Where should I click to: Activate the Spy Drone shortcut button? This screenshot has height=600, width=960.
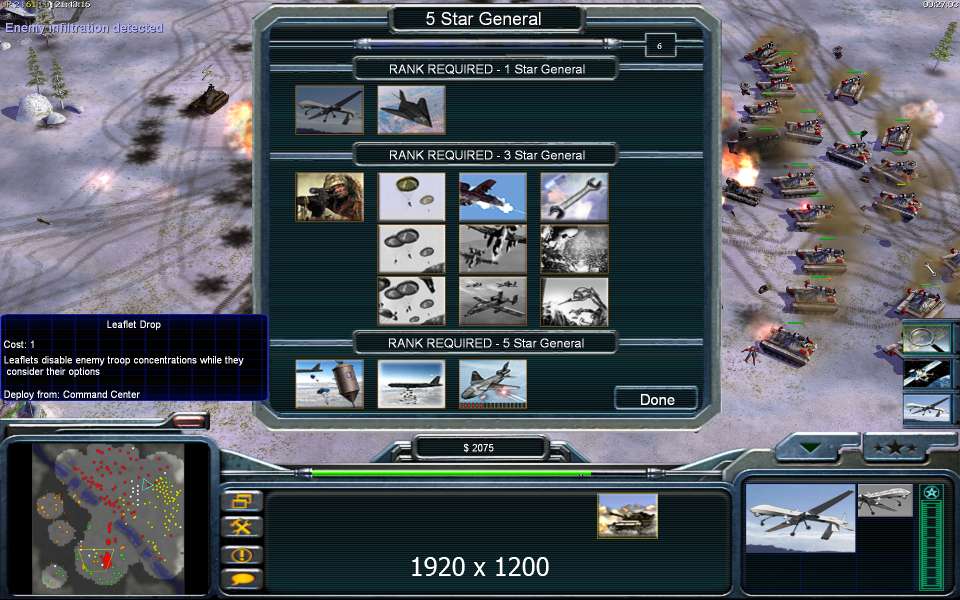926,408
